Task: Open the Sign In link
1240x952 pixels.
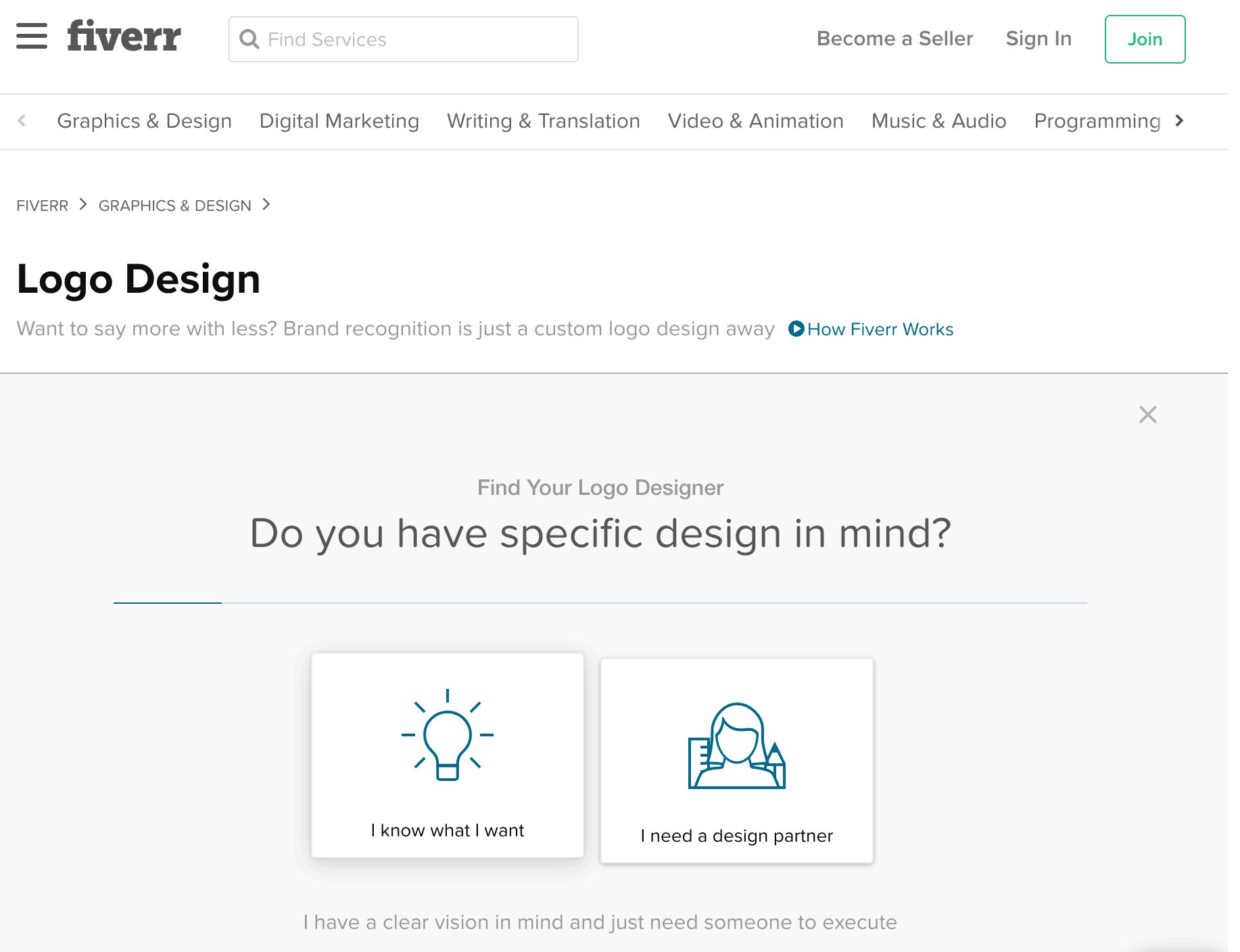Action: [1039, 39]
